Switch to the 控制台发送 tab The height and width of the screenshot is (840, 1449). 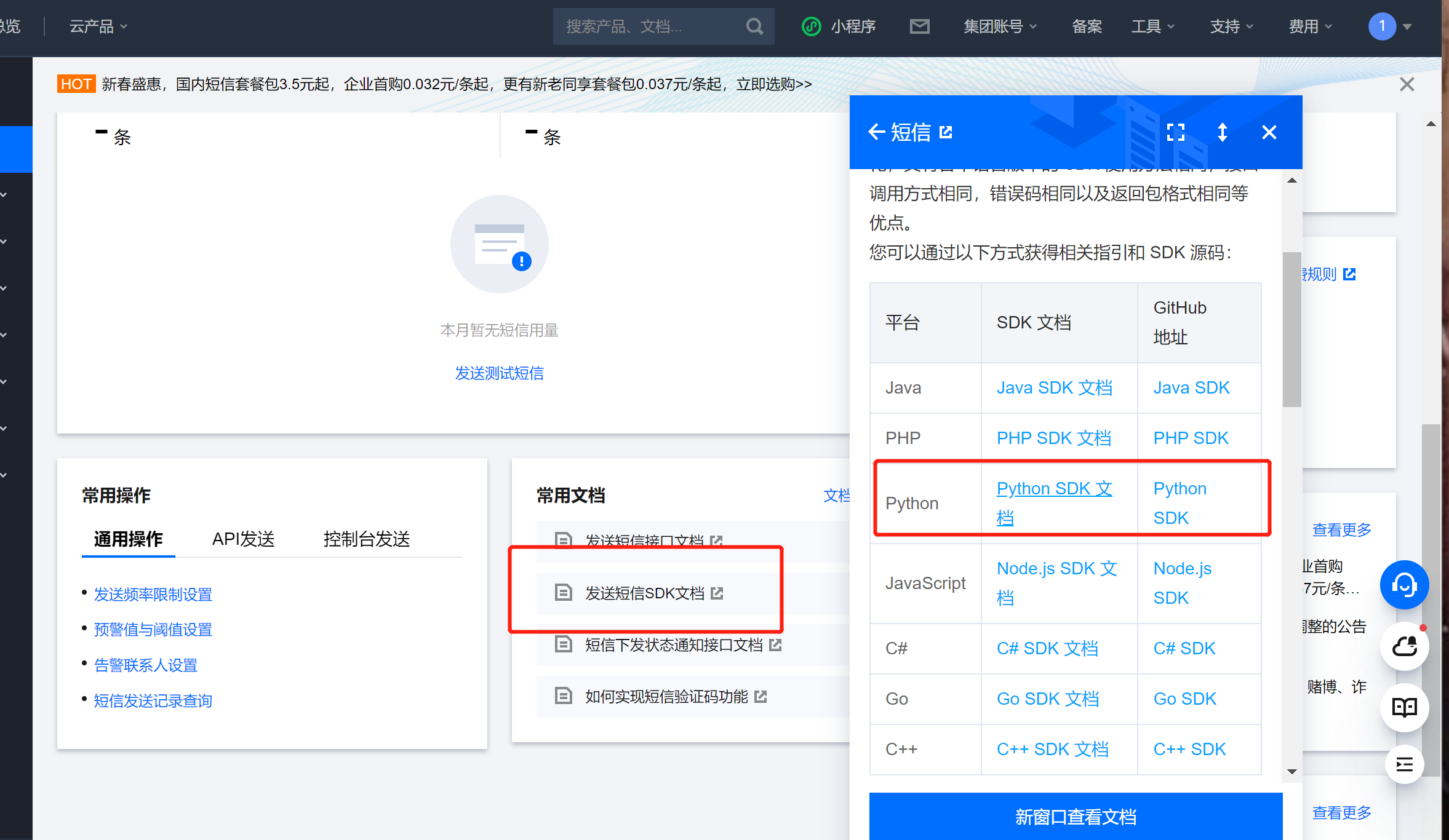coord(367,539)
